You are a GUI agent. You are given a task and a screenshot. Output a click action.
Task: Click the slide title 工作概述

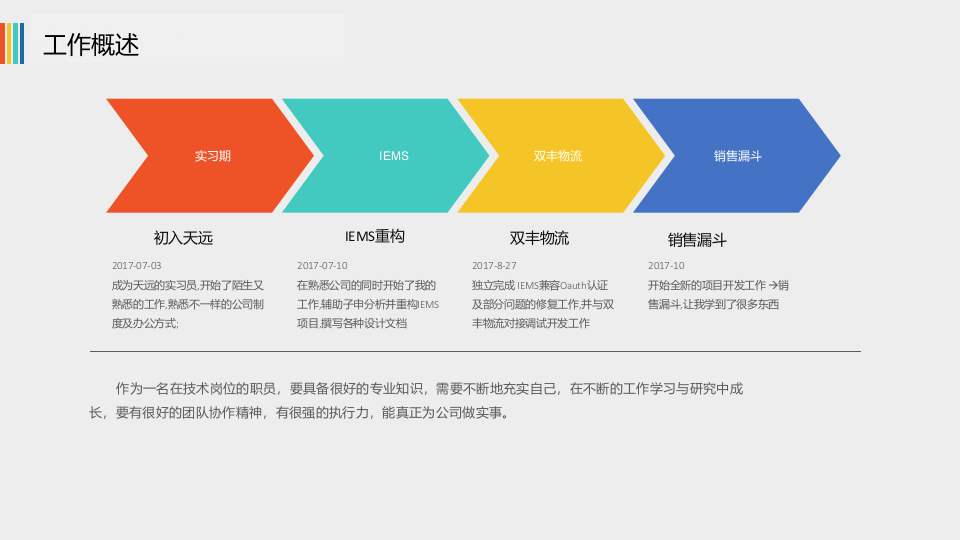[x=91, y=45]
